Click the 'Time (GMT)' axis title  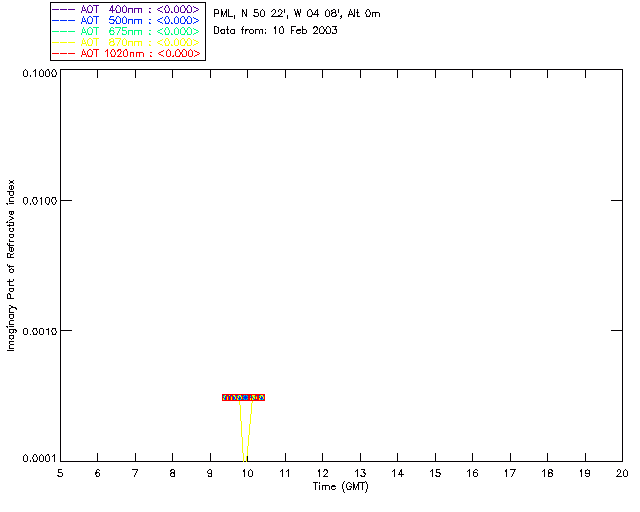(x=341, y=487)
